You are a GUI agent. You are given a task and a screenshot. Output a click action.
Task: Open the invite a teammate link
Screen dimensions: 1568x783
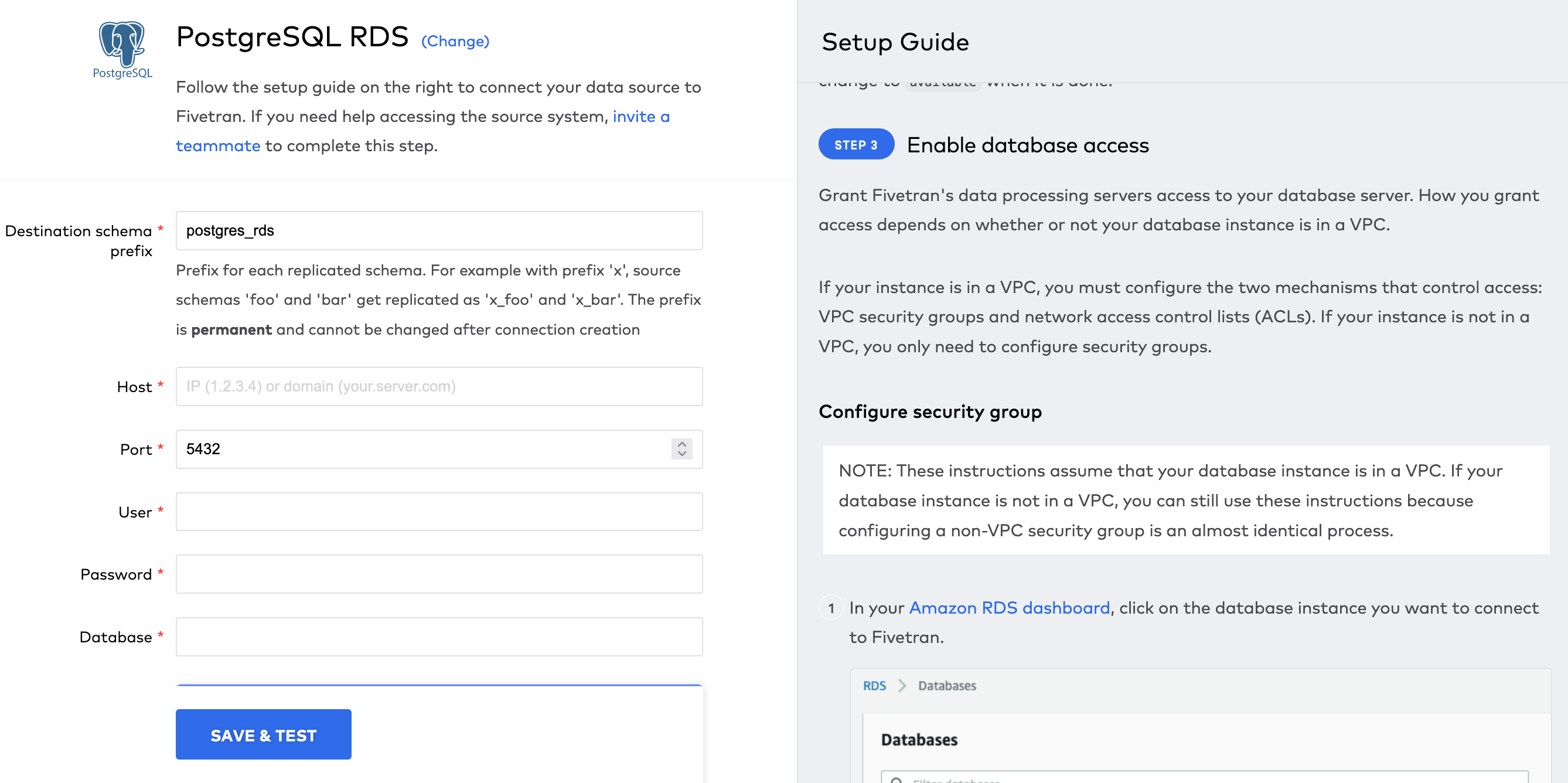(422, 130)
